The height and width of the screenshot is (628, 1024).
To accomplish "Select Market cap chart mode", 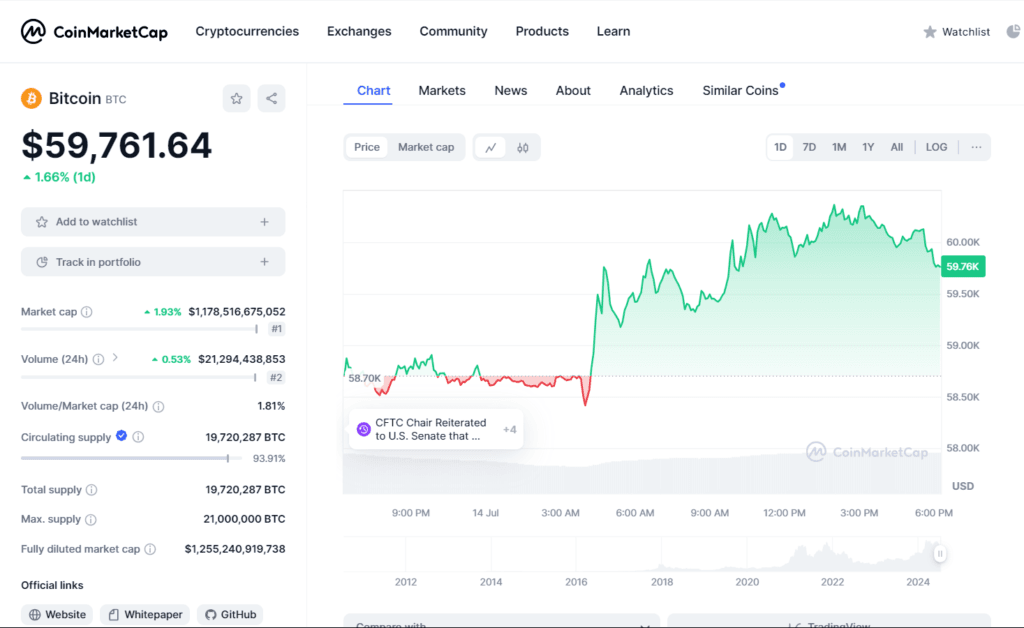I will click(x=426, y=148).
